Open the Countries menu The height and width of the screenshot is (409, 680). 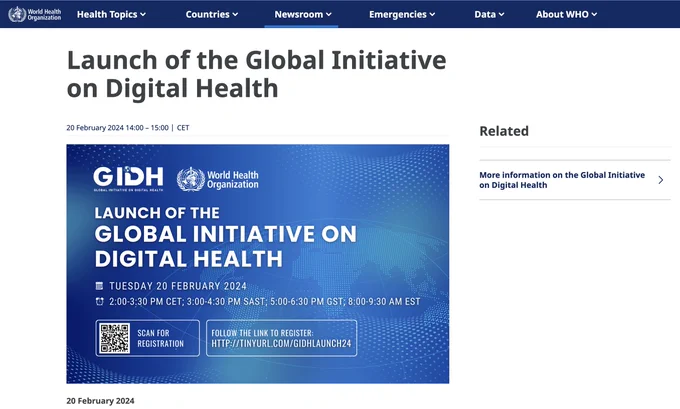pyautogui.click(x=212, y=14)
